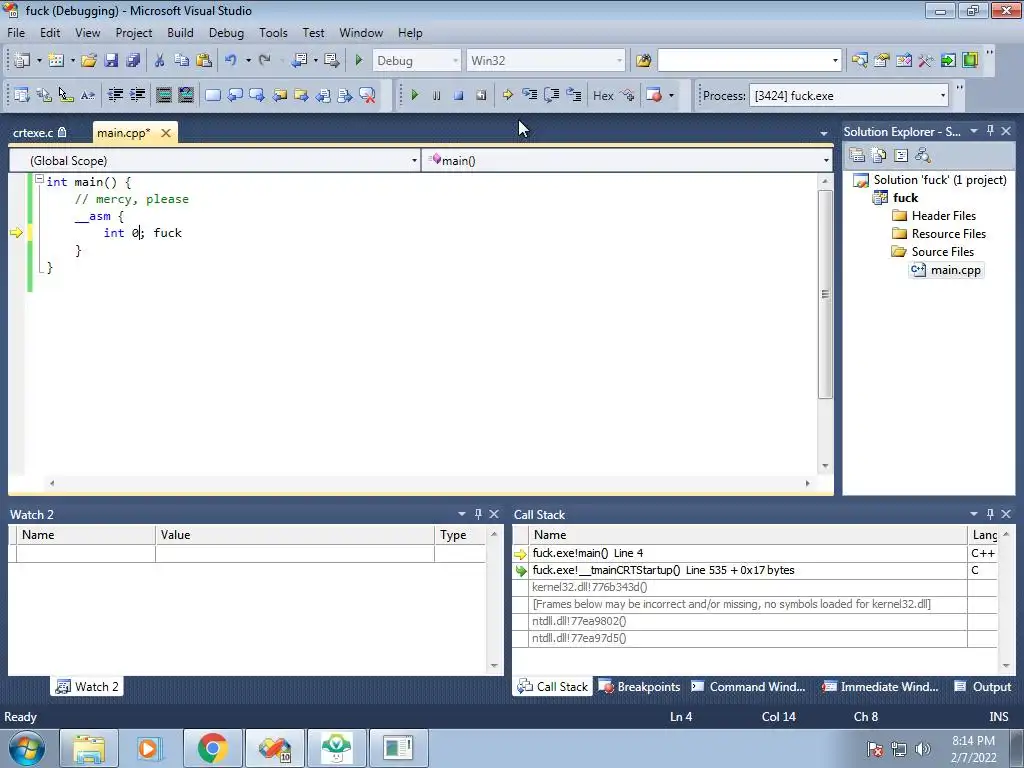Click the empty Watch 2 Name cell

(86, 553)
